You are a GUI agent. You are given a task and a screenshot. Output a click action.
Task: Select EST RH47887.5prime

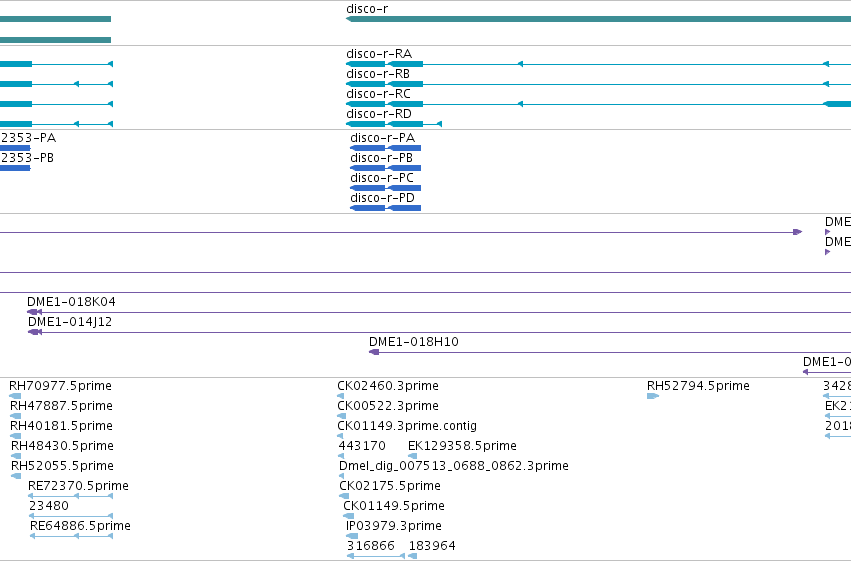click(x=61, y=406)
